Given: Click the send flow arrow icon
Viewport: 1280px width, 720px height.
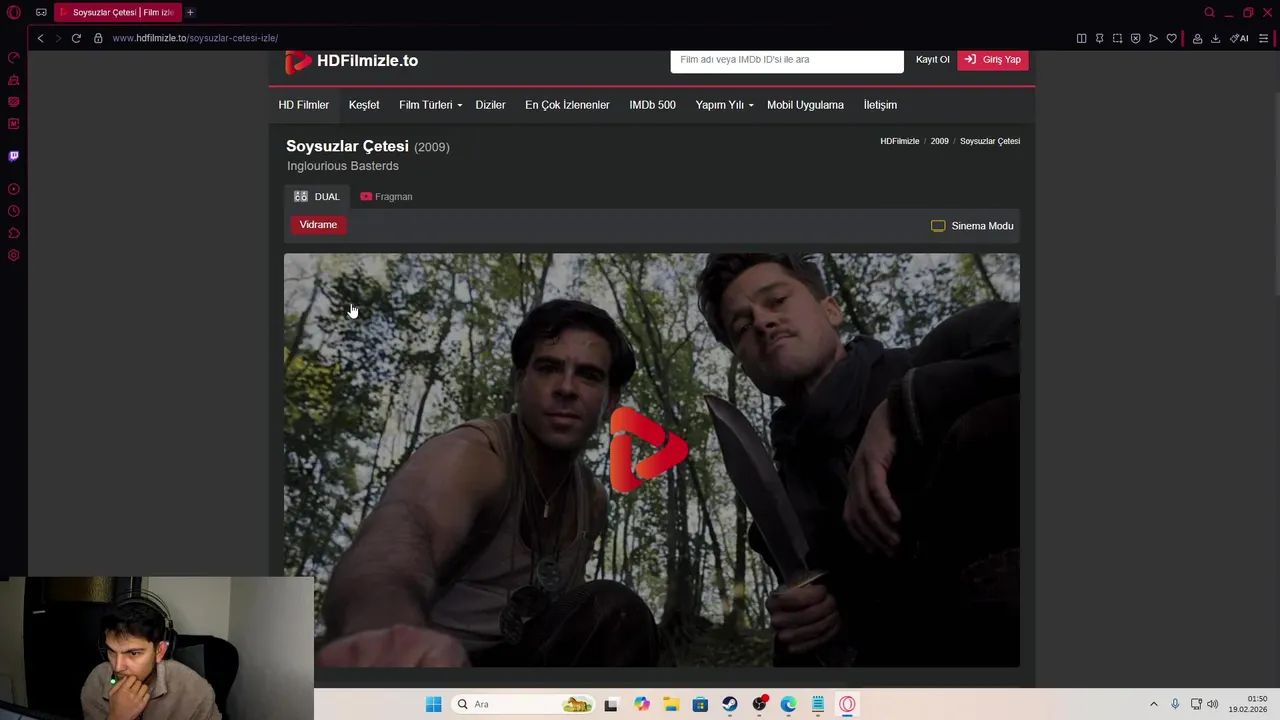Looking at the screenshot, I should point(1153,38).
